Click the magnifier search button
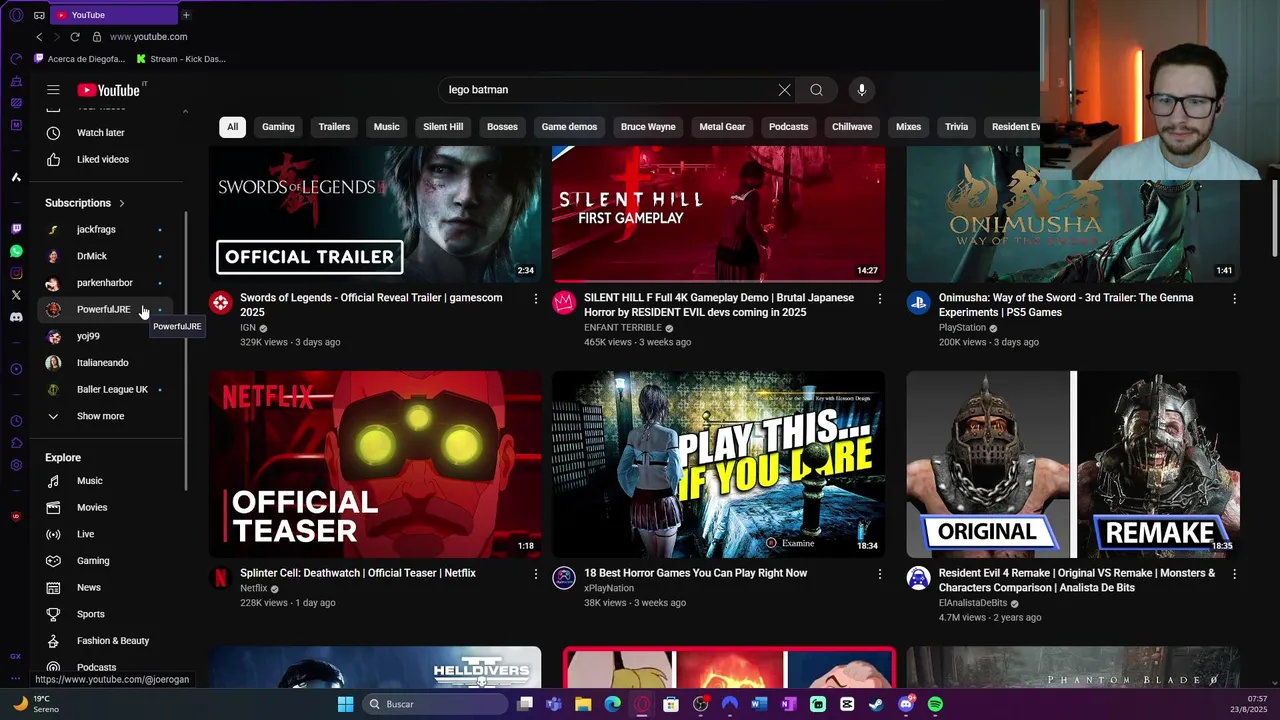This screenshot has height=720, width=1280. pyautogui.click(x=816, y=90)
